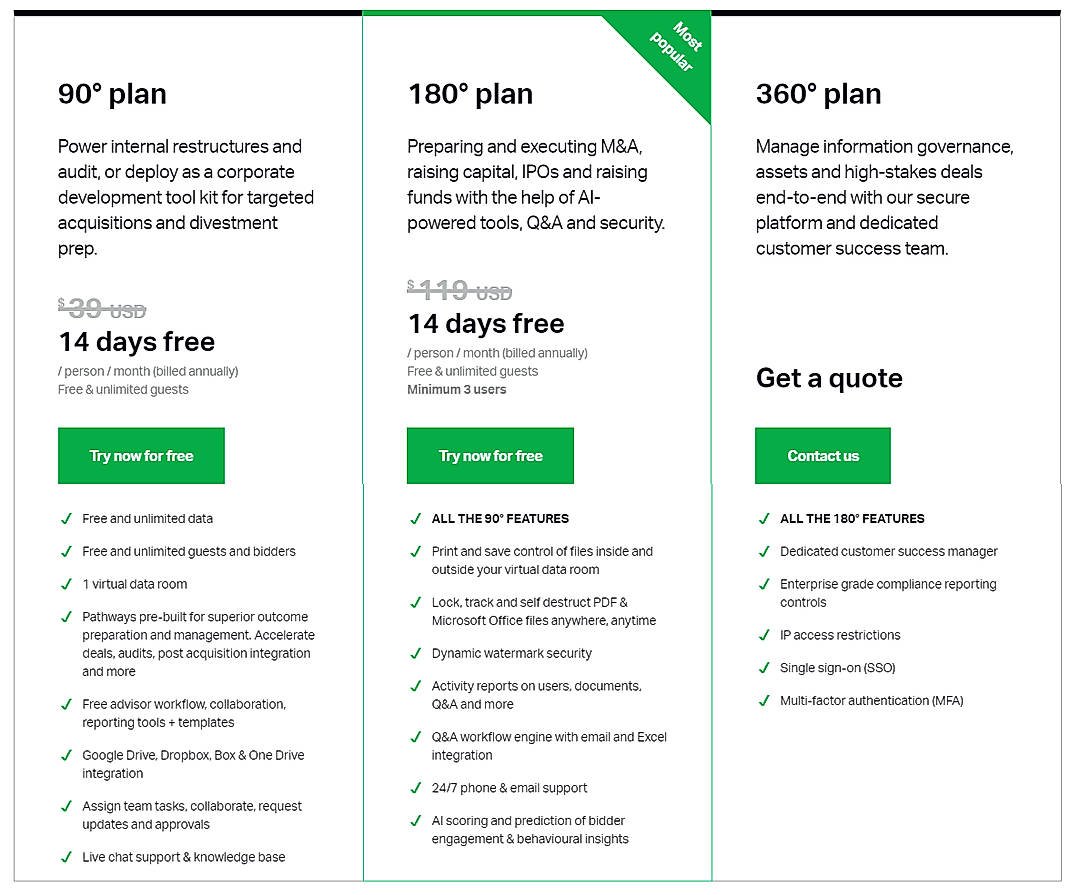Select the checkmark next to Single sign-on (SSO)

pos(764,667)
